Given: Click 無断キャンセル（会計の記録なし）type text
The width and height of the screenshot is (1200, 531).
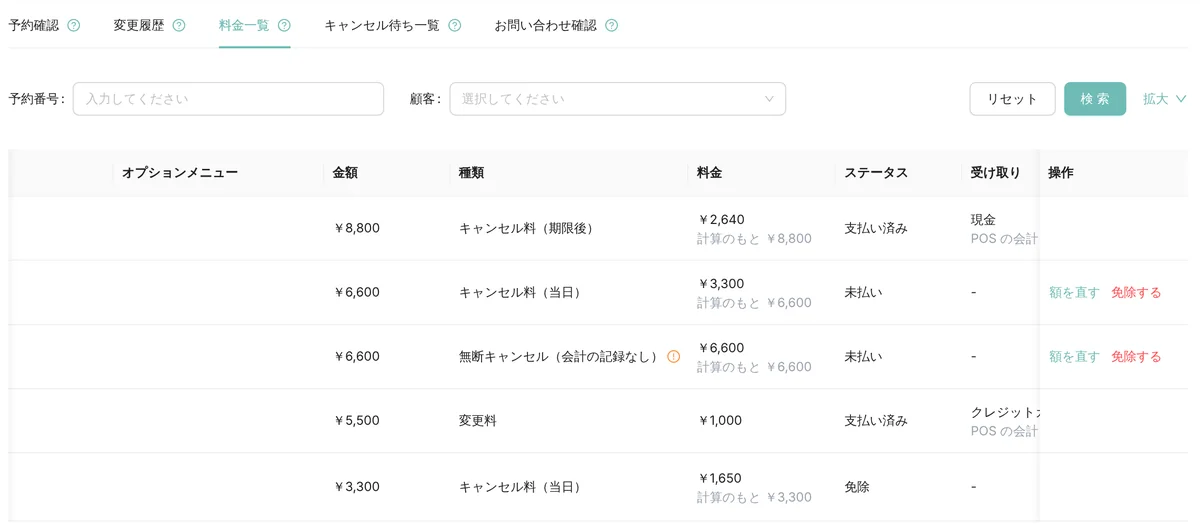Looking at the screenshot, I should point(560,357).
